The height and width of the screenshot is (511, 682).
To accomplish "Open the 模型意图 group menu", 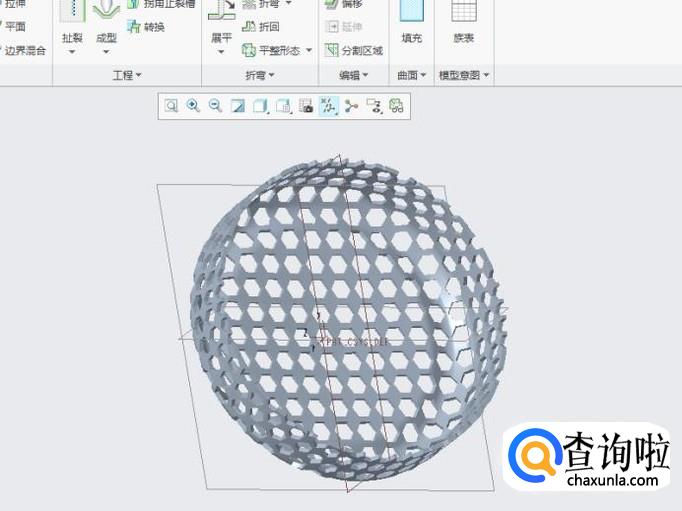I will 465,75.
